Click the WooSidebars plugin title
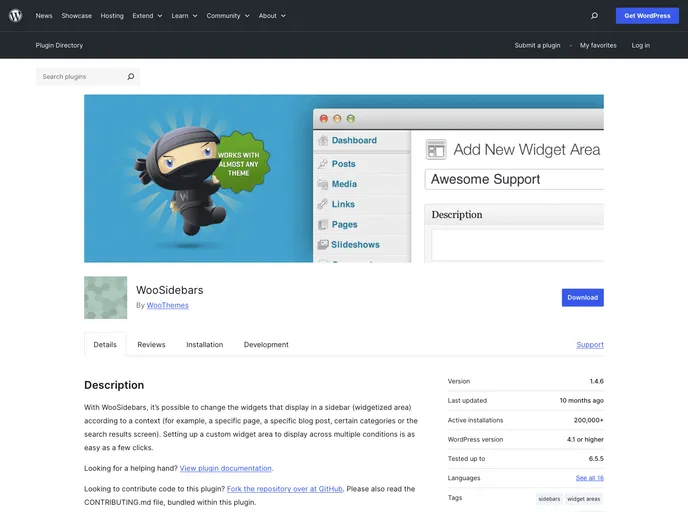The image size is (688, 512). click(169, 290)
